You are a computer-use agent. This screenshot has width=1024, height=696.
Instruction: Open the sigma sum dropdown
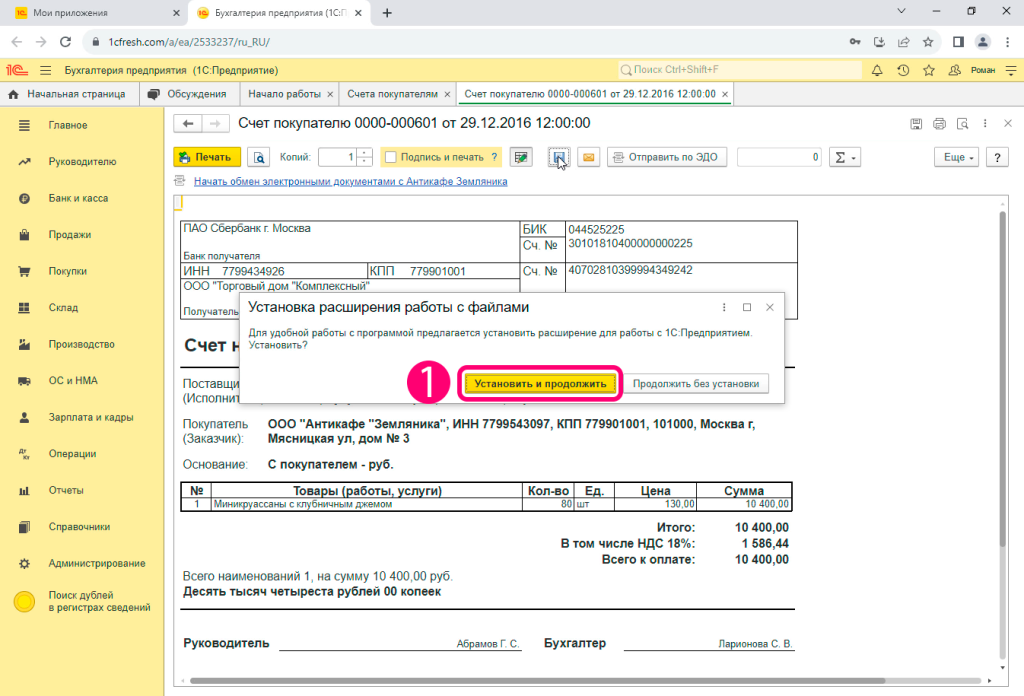[844, 157]
